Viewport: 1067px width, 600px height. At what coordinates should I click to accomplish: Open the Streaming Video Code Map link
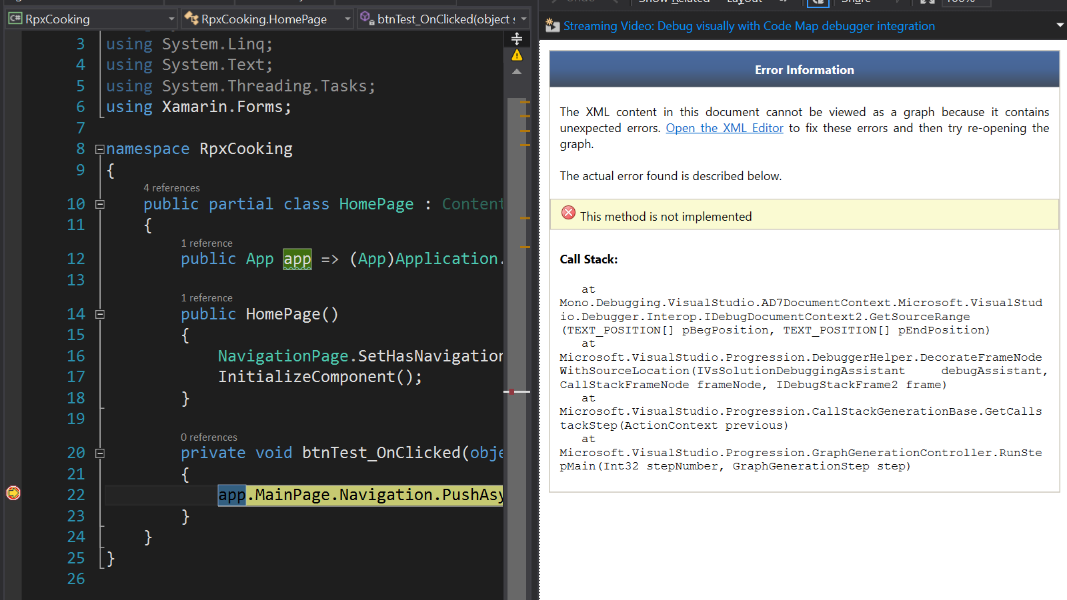click(x=749, y=26)
